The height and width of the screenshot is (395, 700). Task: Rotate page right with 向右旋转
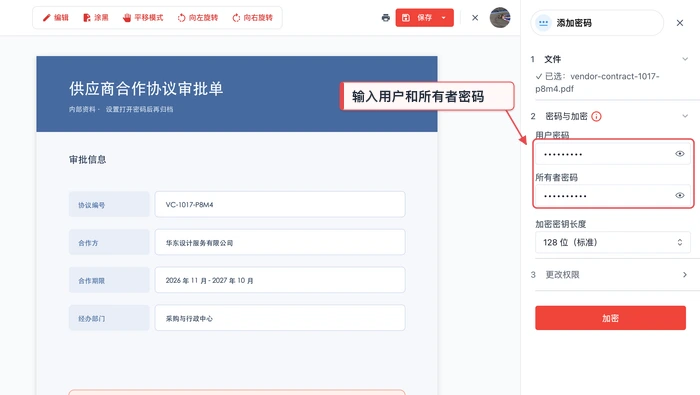click(x=253, y=18)
